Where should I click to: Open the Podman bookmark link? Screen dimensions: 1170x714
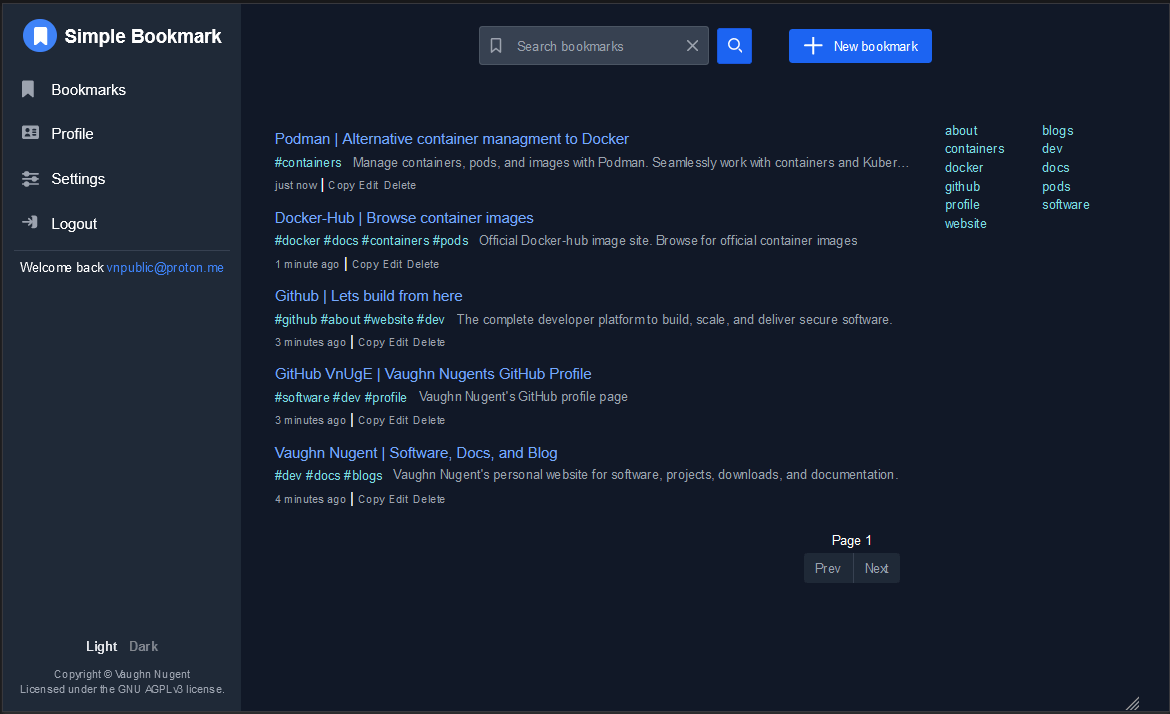(x=451, y=139)
